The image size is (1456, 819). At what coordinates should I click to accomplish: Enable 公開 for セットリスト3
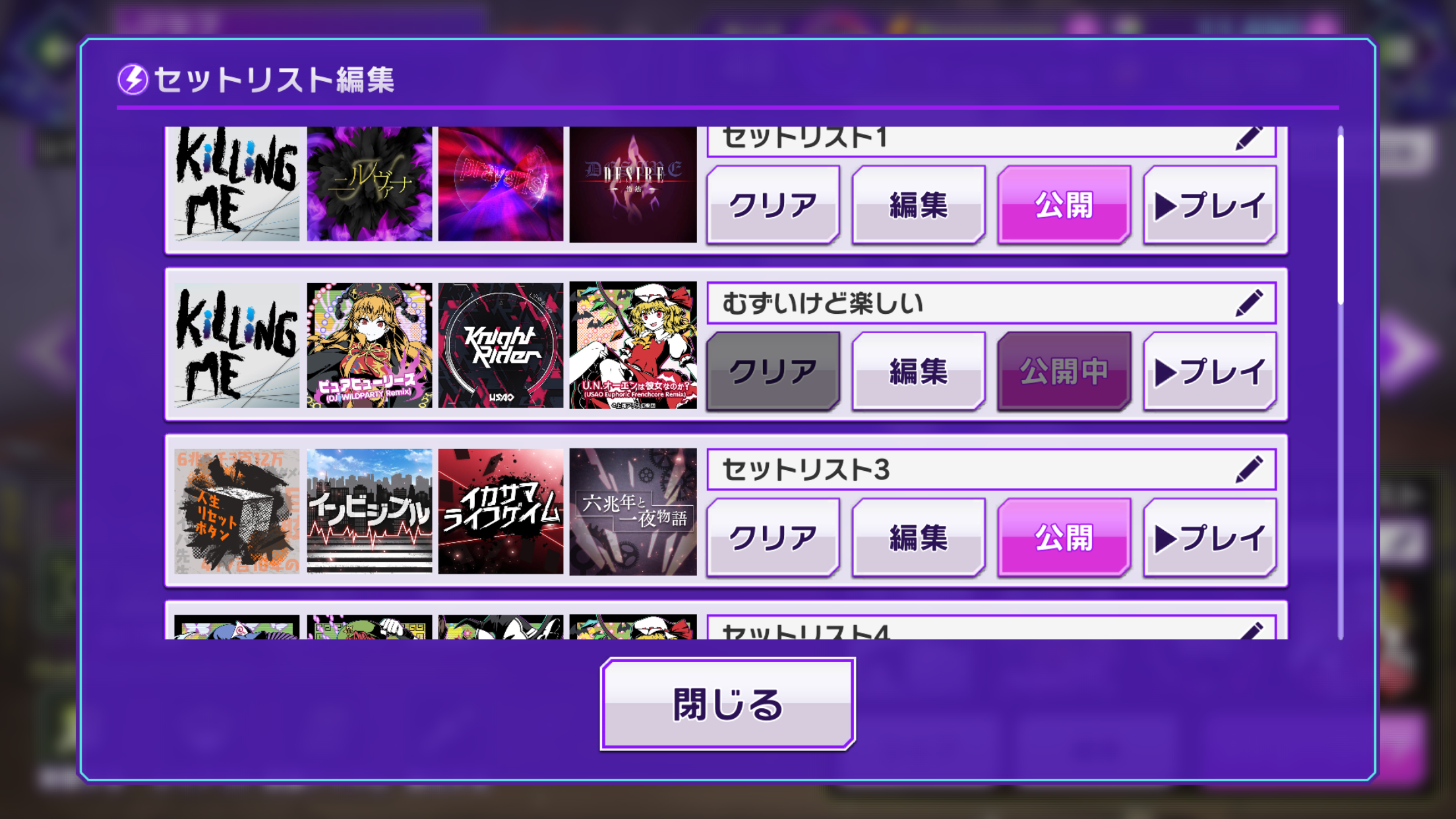[1064, 537]
